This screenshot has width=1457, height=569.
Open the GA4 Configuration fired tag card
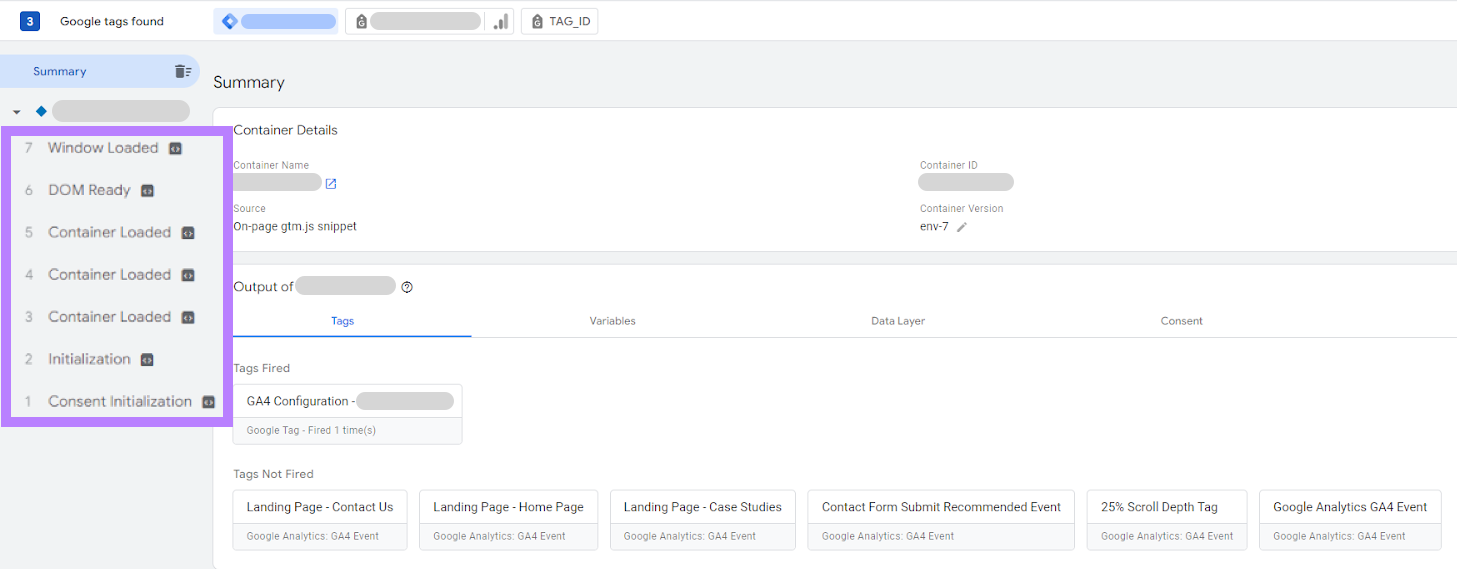(x=347, y=414)
